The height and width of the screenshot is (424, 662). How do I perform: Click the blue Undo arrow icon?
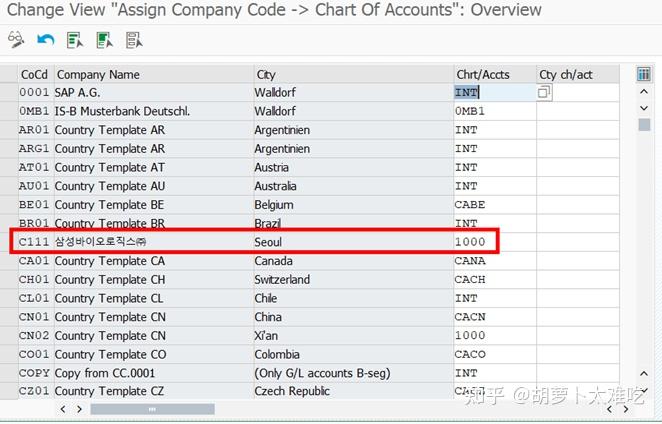(45, 40)
